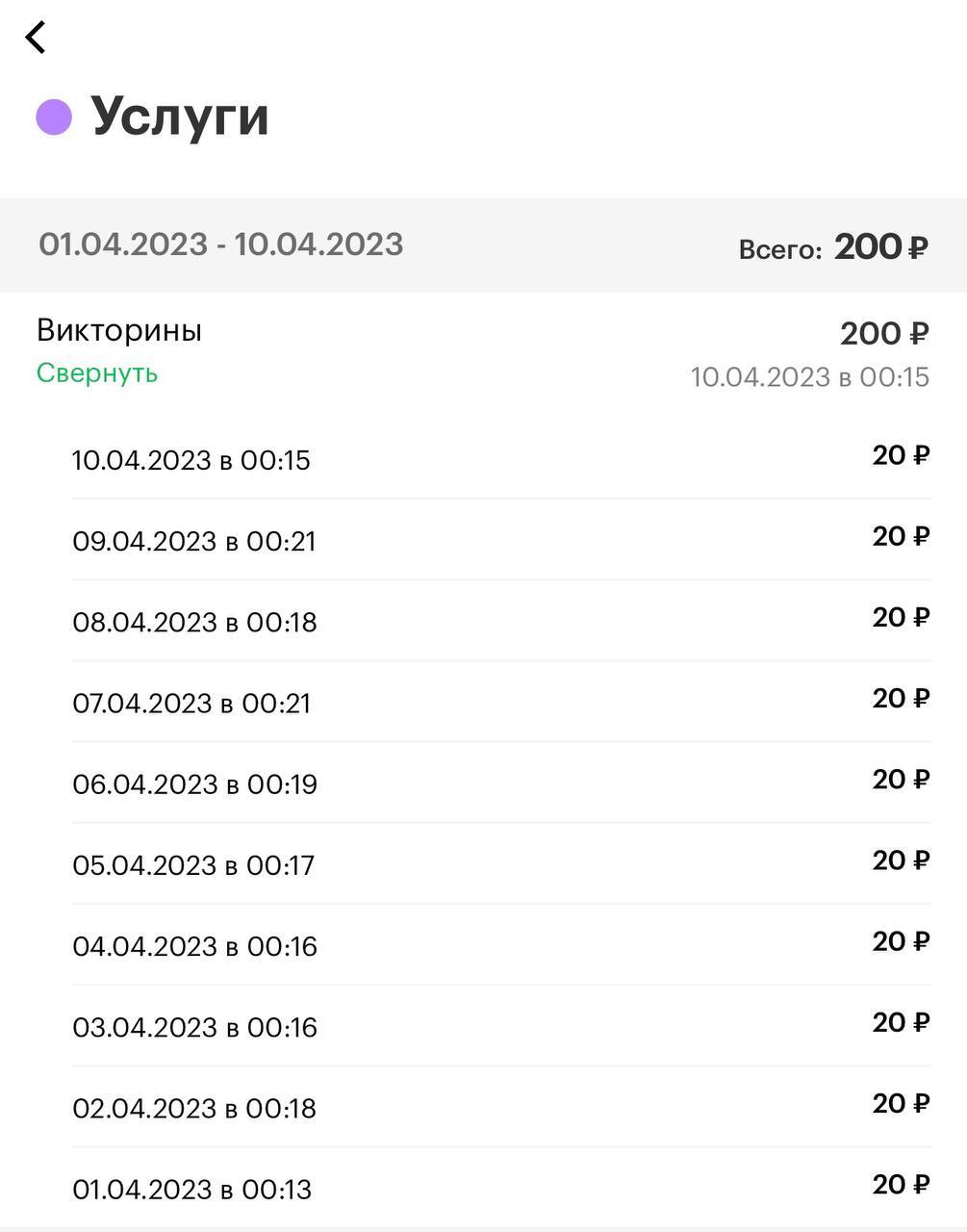967x1232 pixels.
Task: Open the 03.04.2023 в 00:16 charge entry
Action: 194,1026
